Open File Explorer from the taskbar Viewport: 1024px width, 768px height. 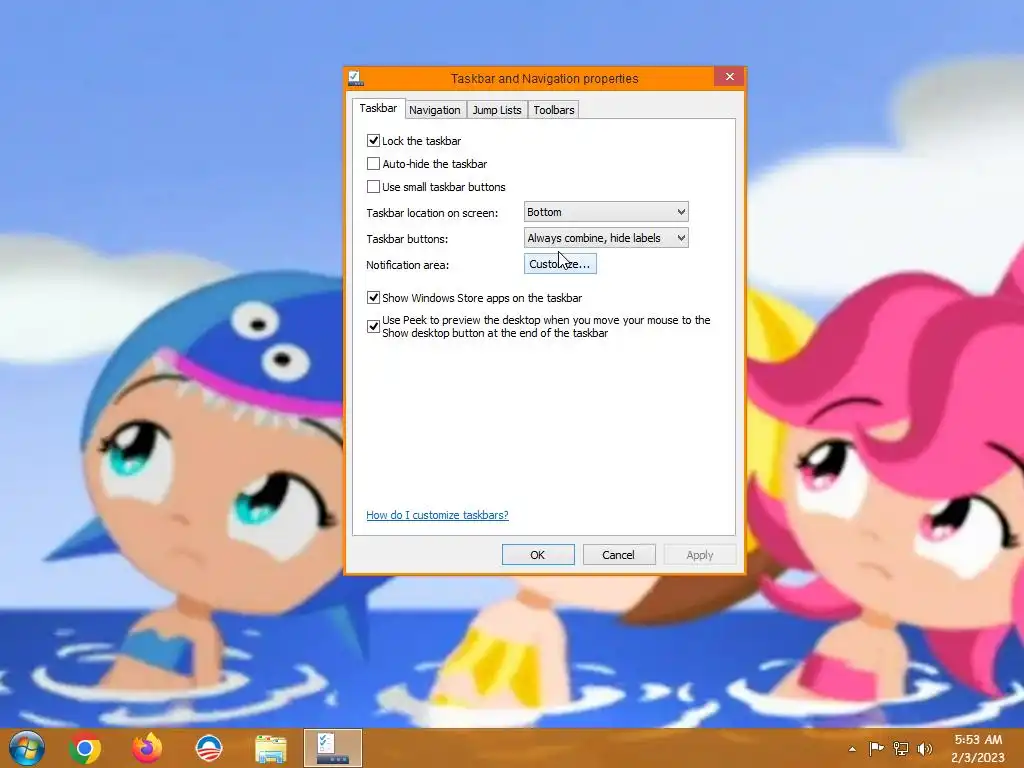pos(270,749)
